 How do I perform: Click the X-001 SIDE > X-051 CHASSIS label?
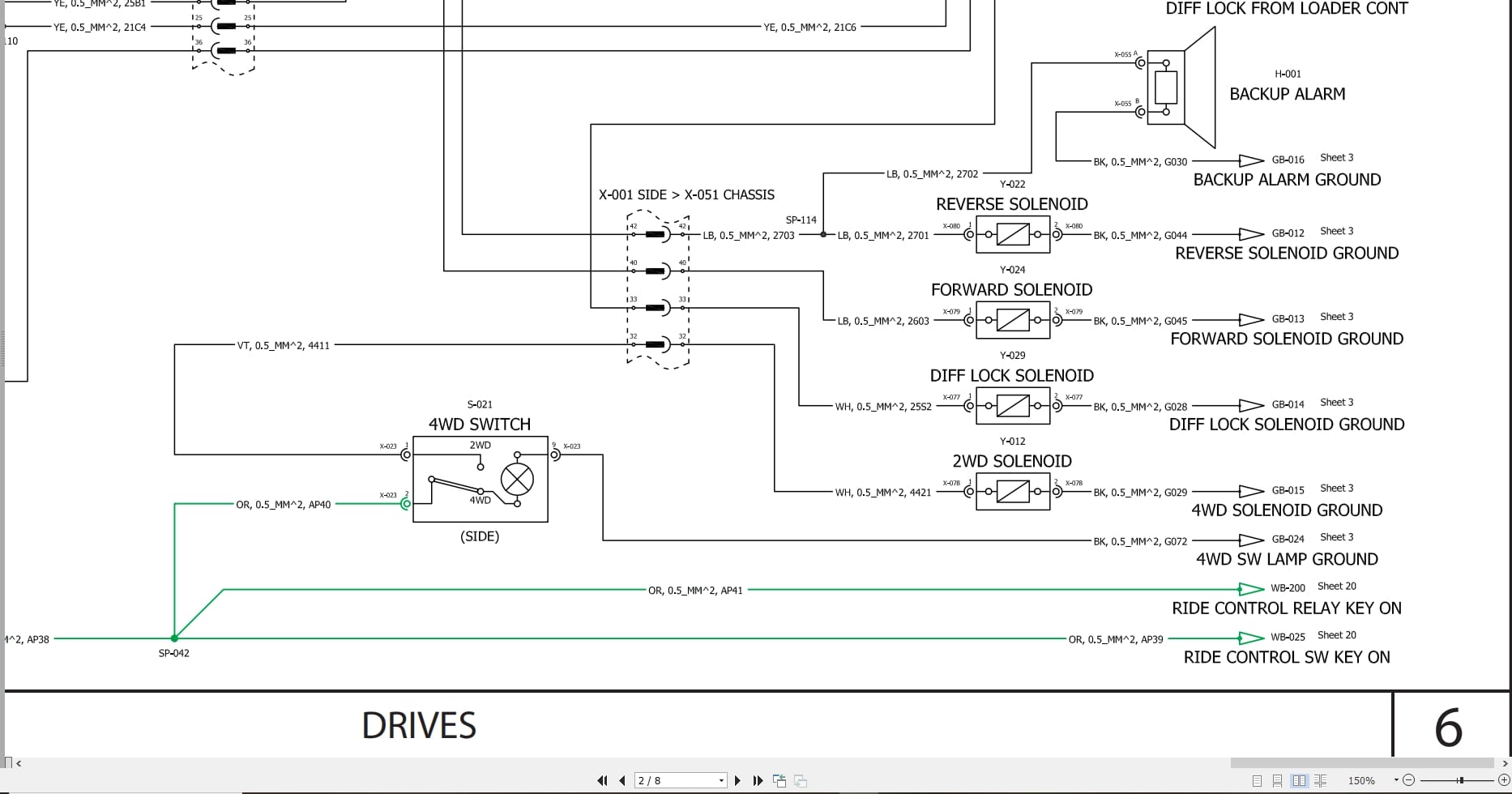click(x=686, y=195)
